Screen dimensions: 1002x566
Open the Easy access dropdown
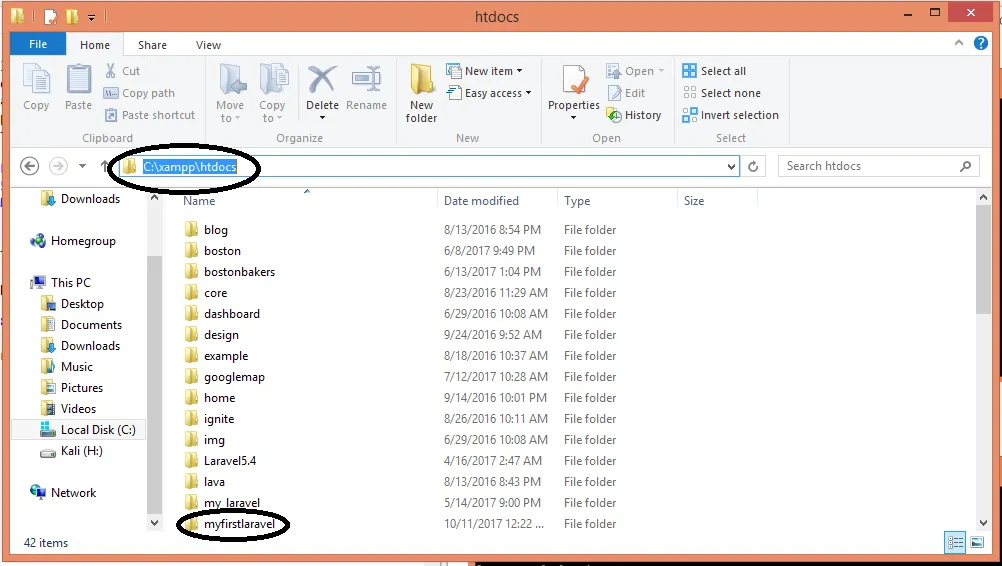(489, 93)
